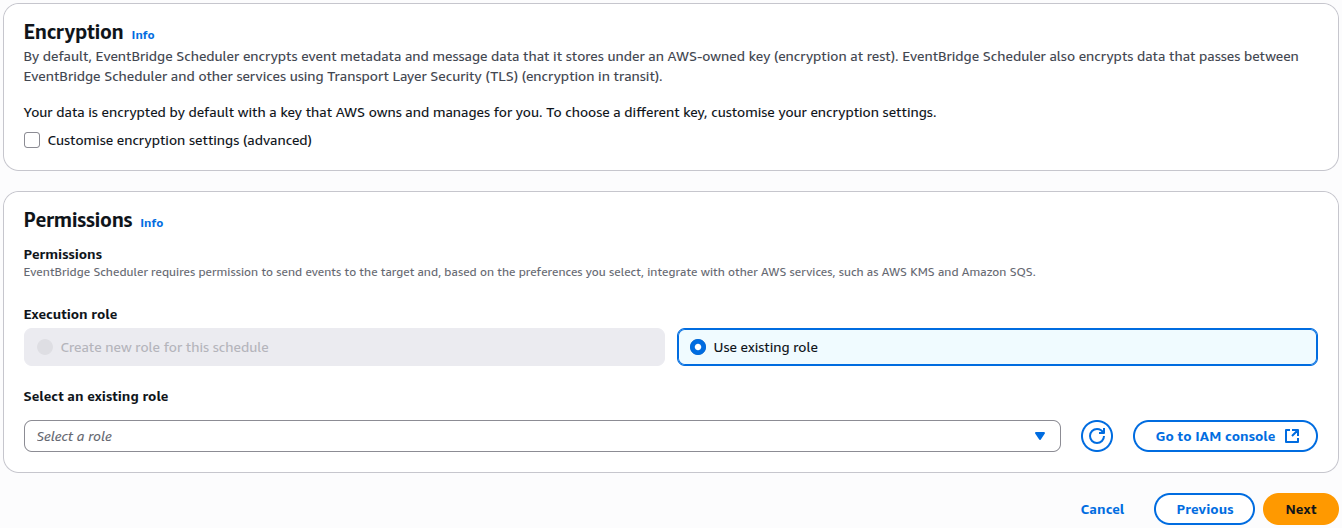Click the Customise encryption settings (advanced) label
This screenshot has width=1342, height=528.
180,141
